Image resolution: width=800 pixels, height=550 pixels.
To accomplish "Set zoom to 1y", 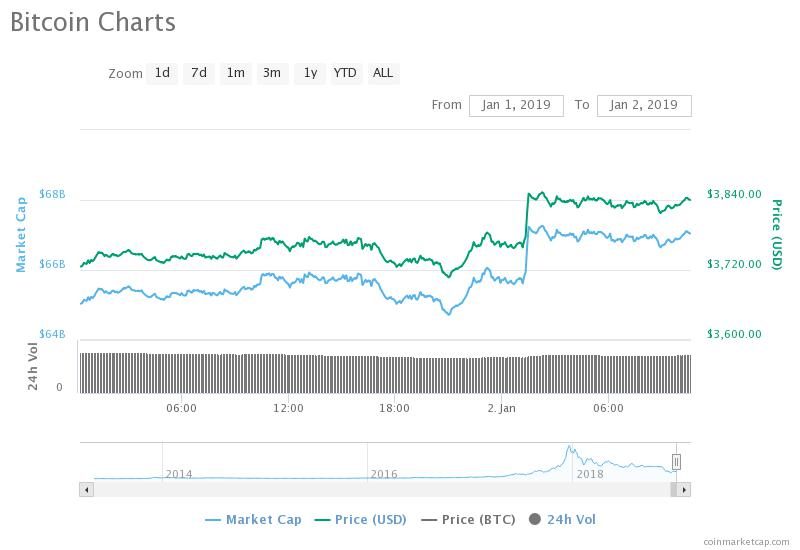I will click(310, 73).
